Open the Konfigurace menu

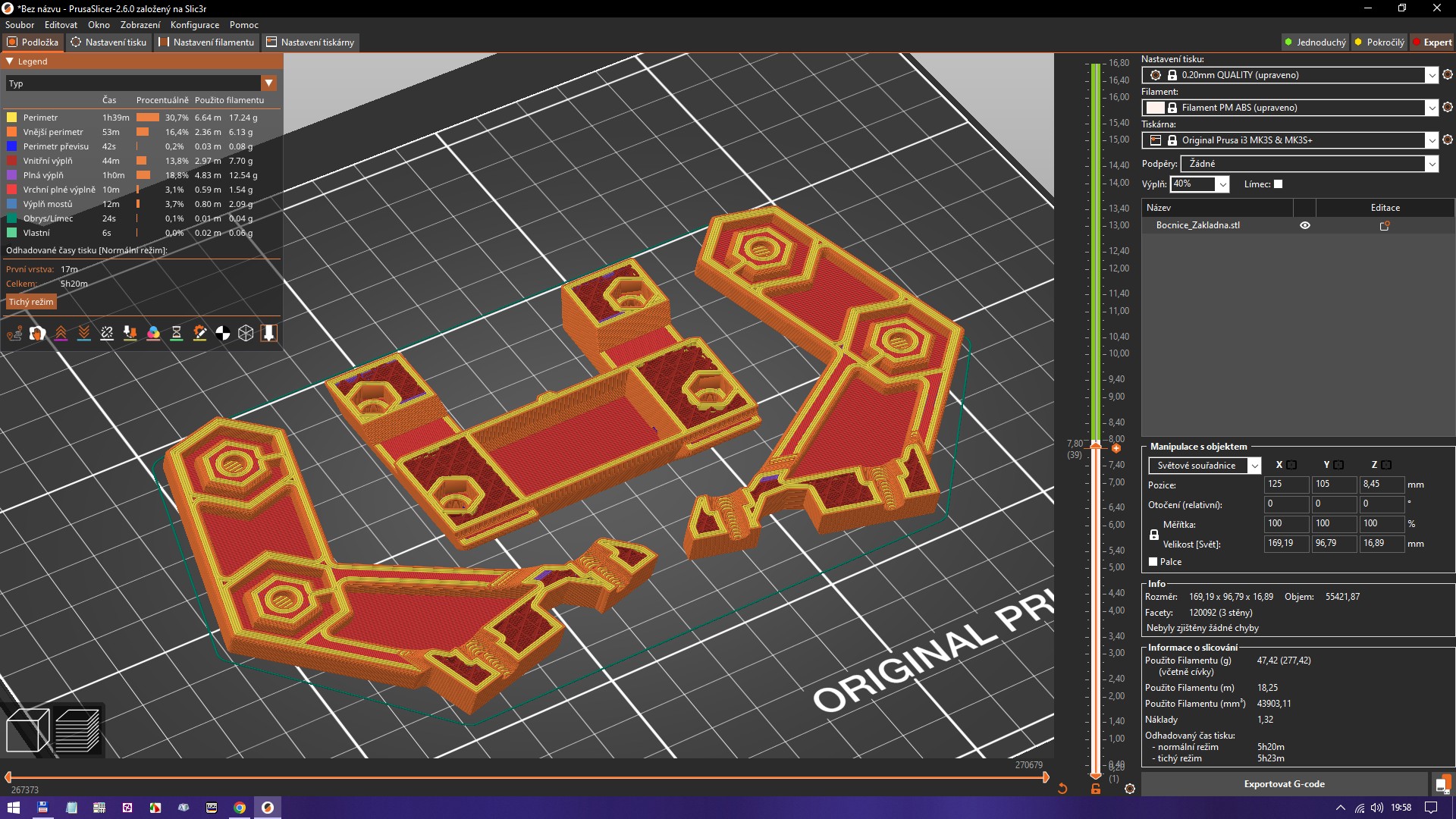click(194, 25)
